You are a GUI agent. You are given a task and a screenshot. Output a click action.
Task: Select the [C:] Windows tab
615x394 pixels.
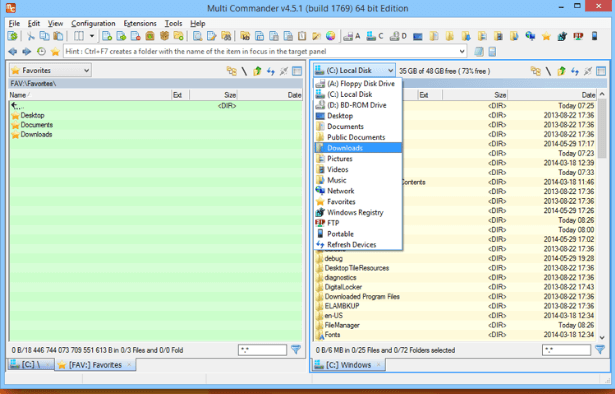349,365
